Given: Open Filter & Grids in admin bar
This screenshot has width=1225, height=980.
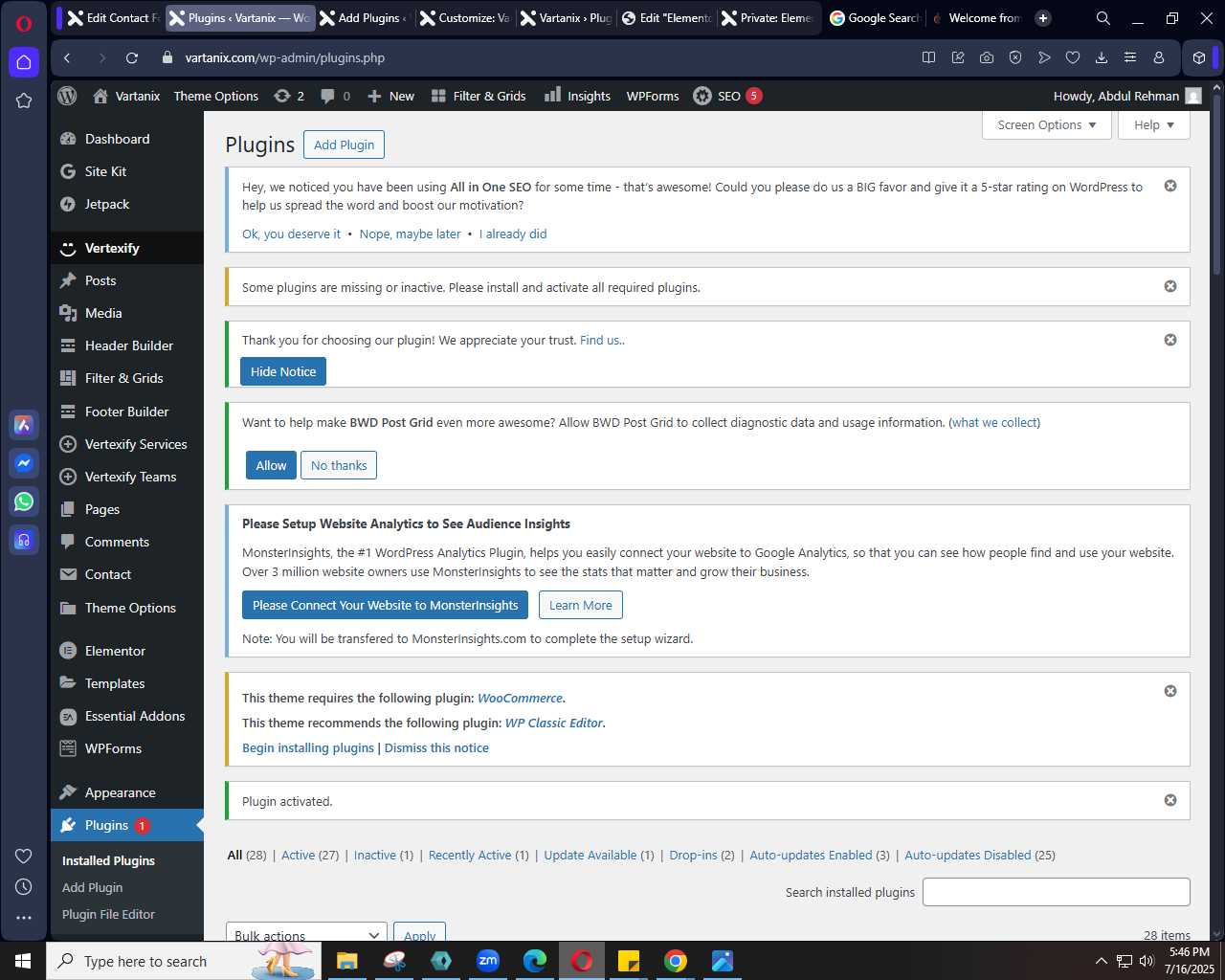Looking at the screenshot, I should click(479, 96).
